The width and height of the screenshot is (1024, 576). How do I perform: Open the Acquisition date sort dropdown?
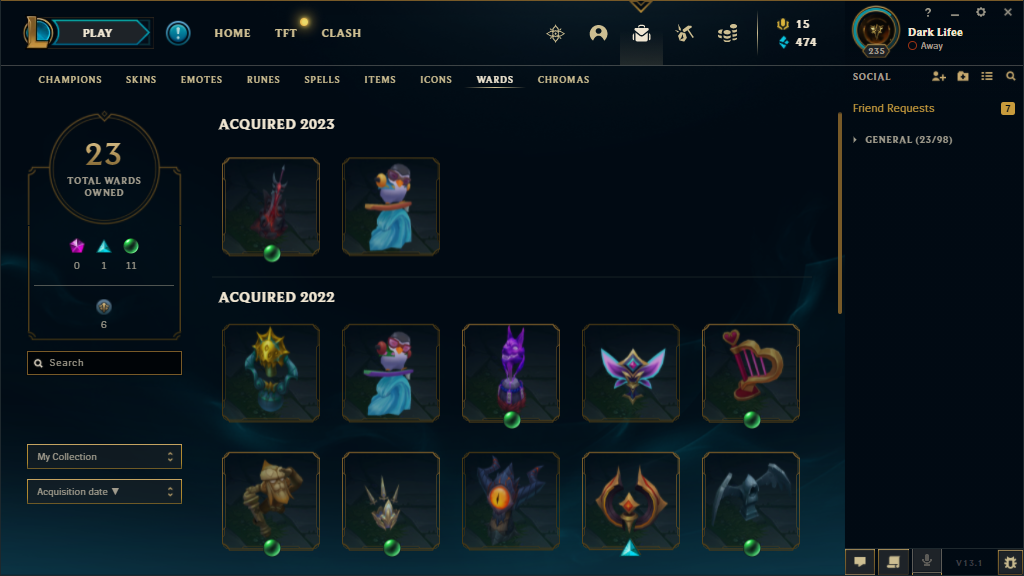tap(104, 492)
